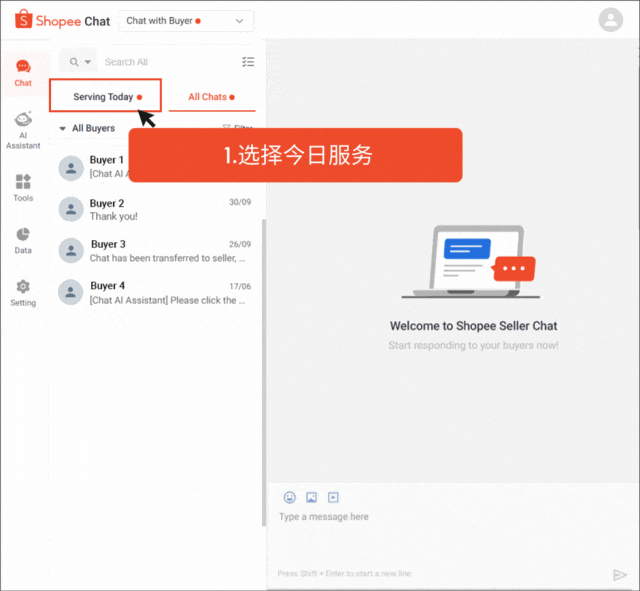Viewport: 640px width, 591px height.
Task: Click the laptop chat illustration
Action: (x=470, y=262)
